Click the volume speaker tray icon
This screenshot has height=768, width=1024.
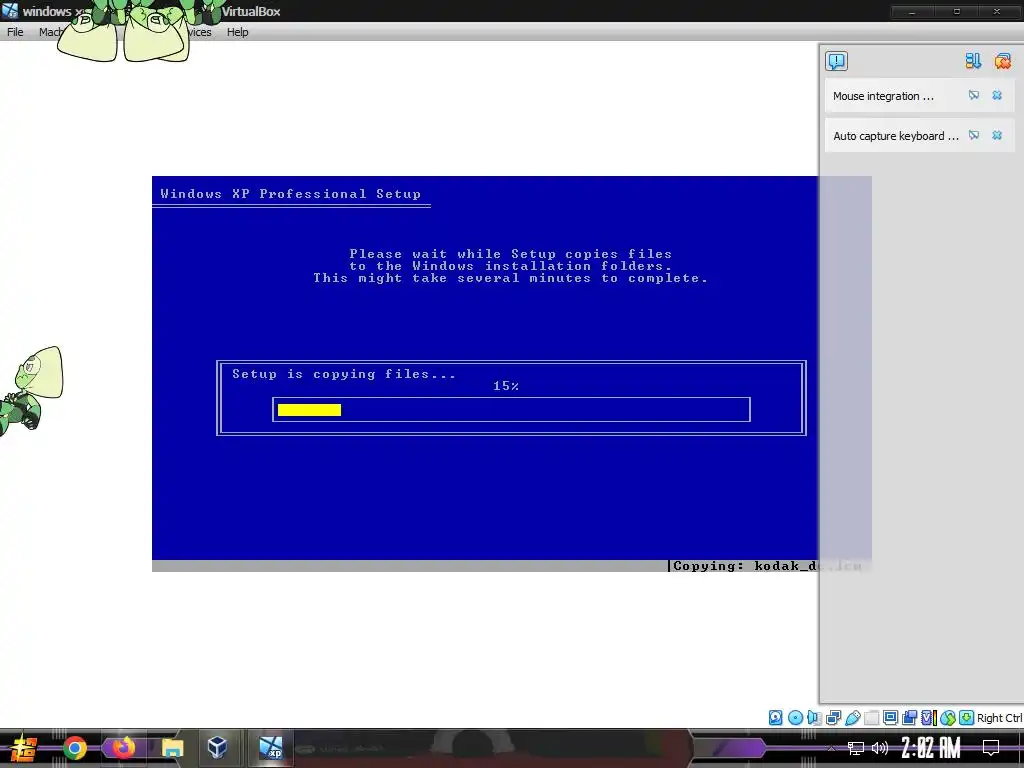tap(880, 748)
